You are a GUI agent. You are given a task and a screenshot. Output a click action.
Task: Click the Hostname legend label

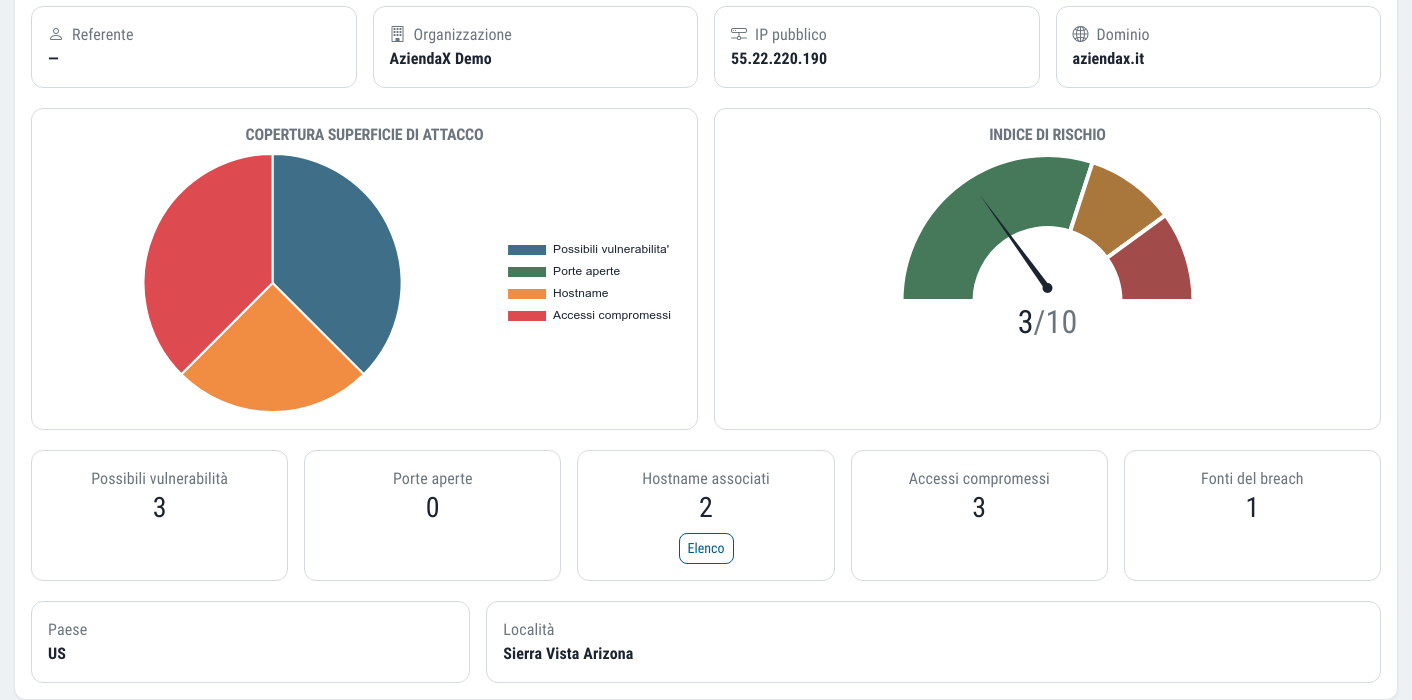coord(580,293)
